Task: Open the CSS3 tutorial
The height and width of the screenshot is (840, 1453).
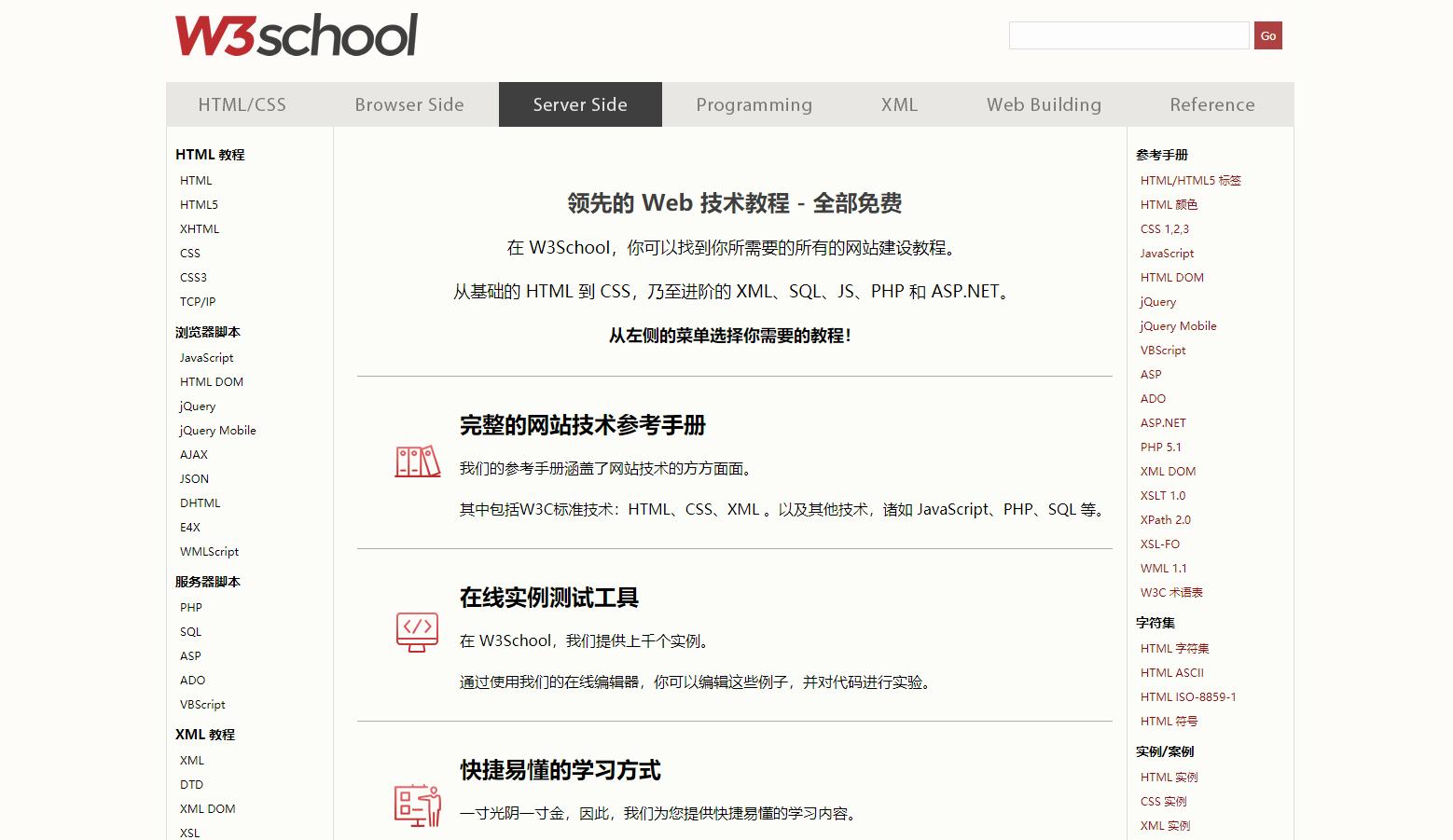Action: point(193,277)
